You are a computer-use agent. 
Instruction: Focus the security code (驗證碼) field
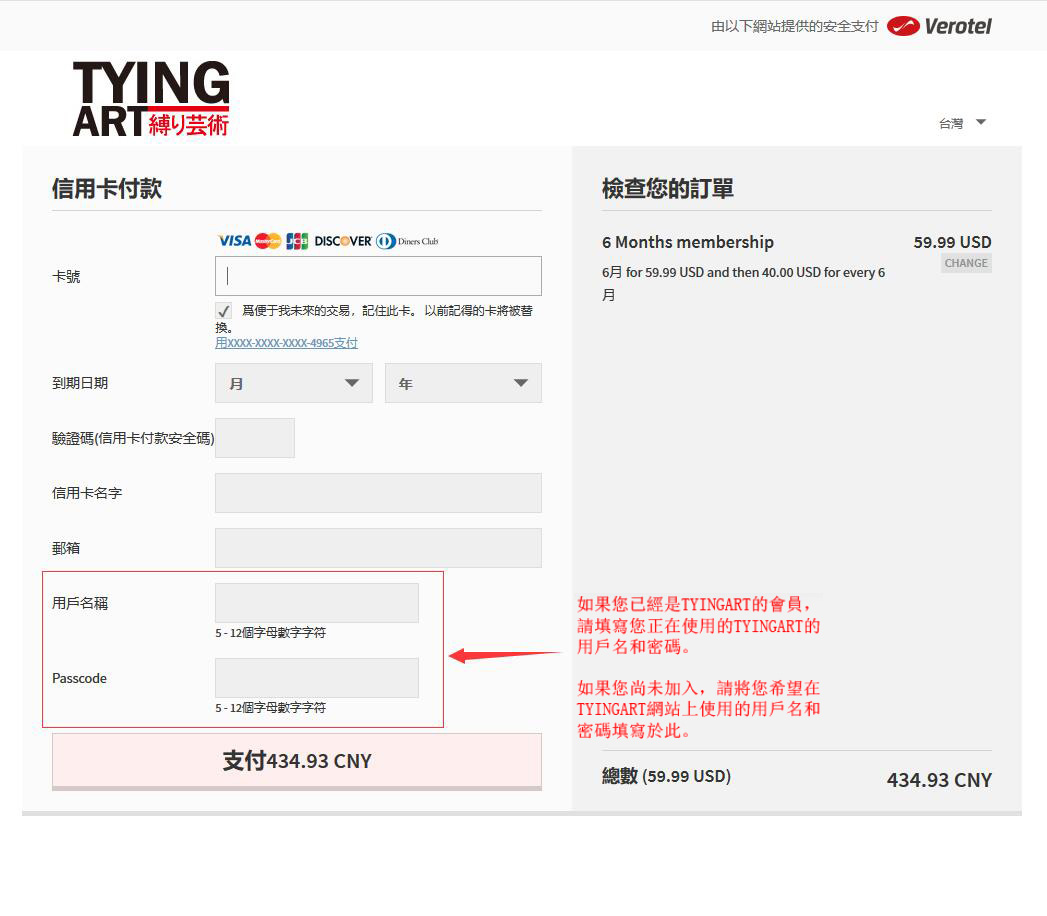click(x=254, y=438)
